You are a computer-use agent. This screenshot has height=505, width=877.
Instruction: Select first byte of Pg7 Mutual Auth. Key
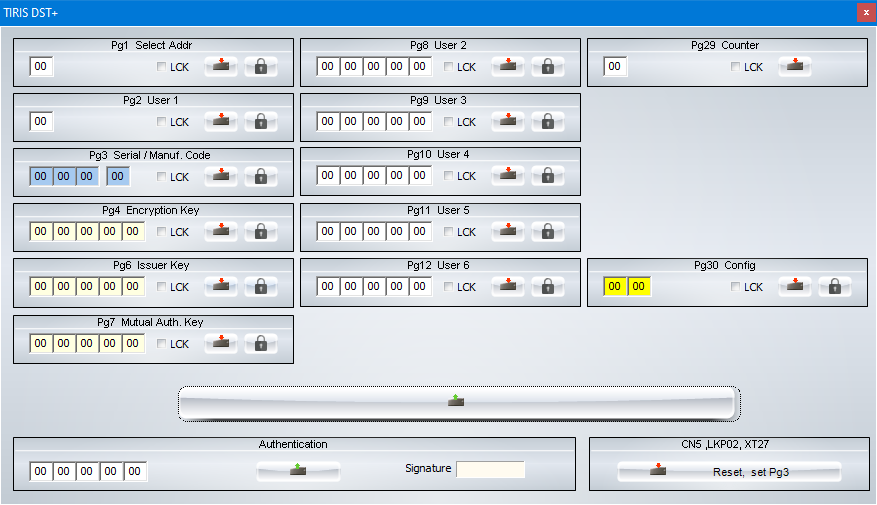(x=41, y=343)
